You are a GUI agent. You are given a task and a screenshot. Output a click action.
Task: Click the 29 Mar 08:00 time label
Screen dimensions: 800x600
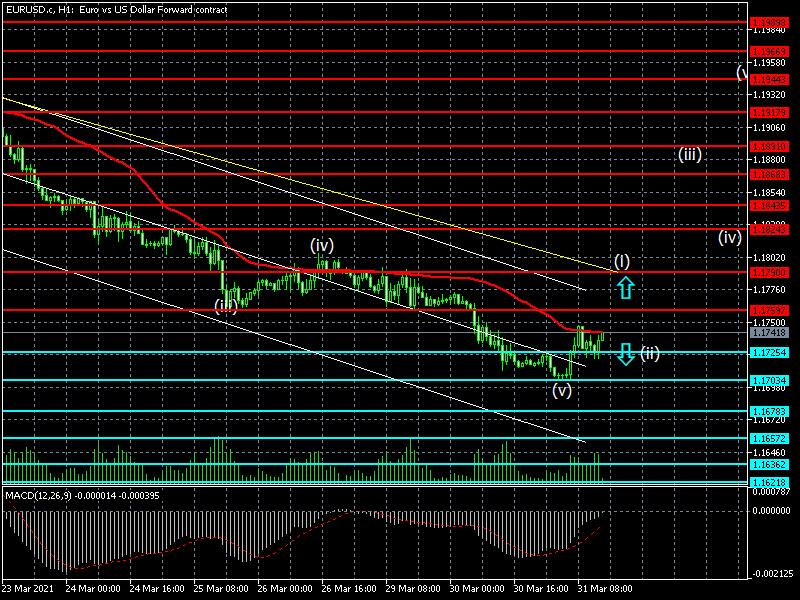coord(413,588)
